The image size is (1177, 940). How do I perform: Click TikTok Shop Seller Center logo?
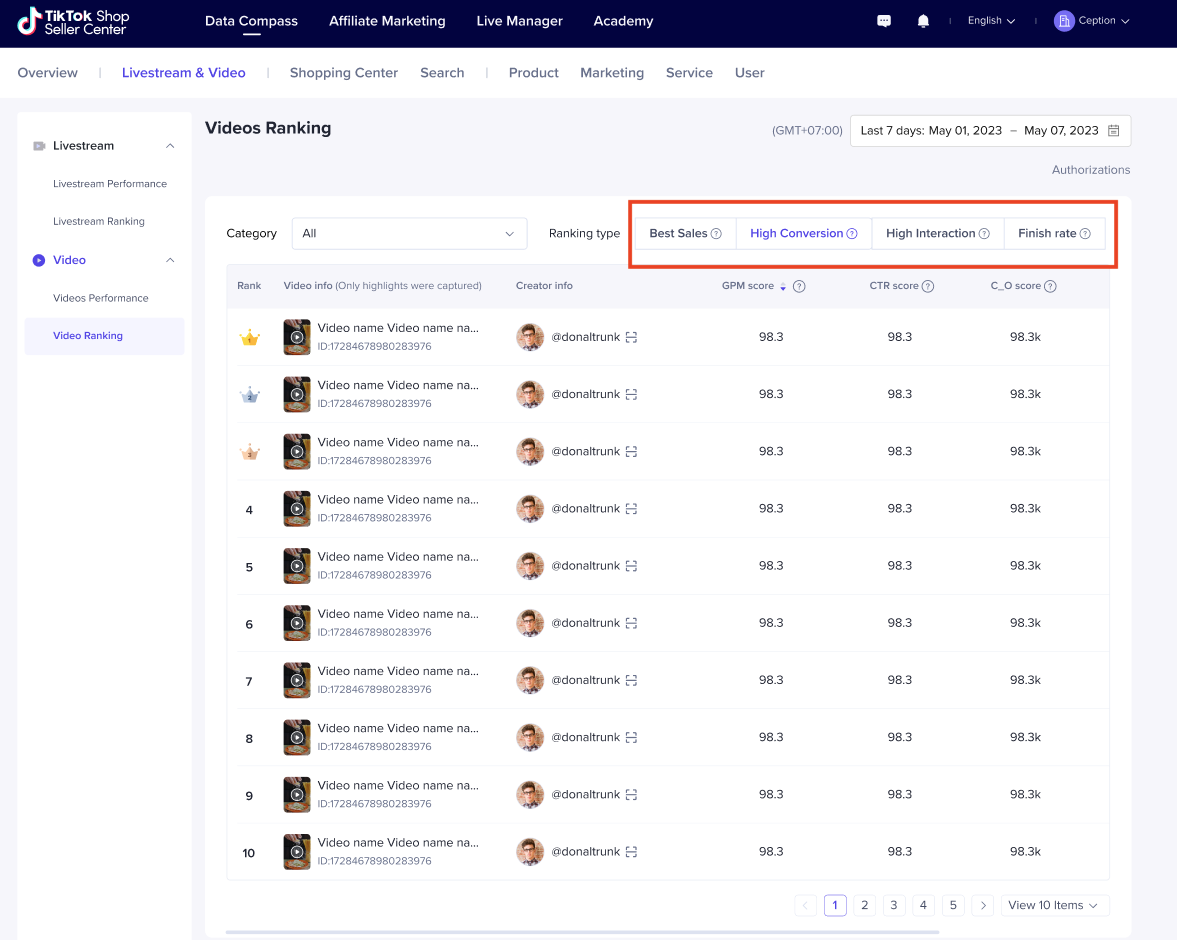click(x=73, y=21)
